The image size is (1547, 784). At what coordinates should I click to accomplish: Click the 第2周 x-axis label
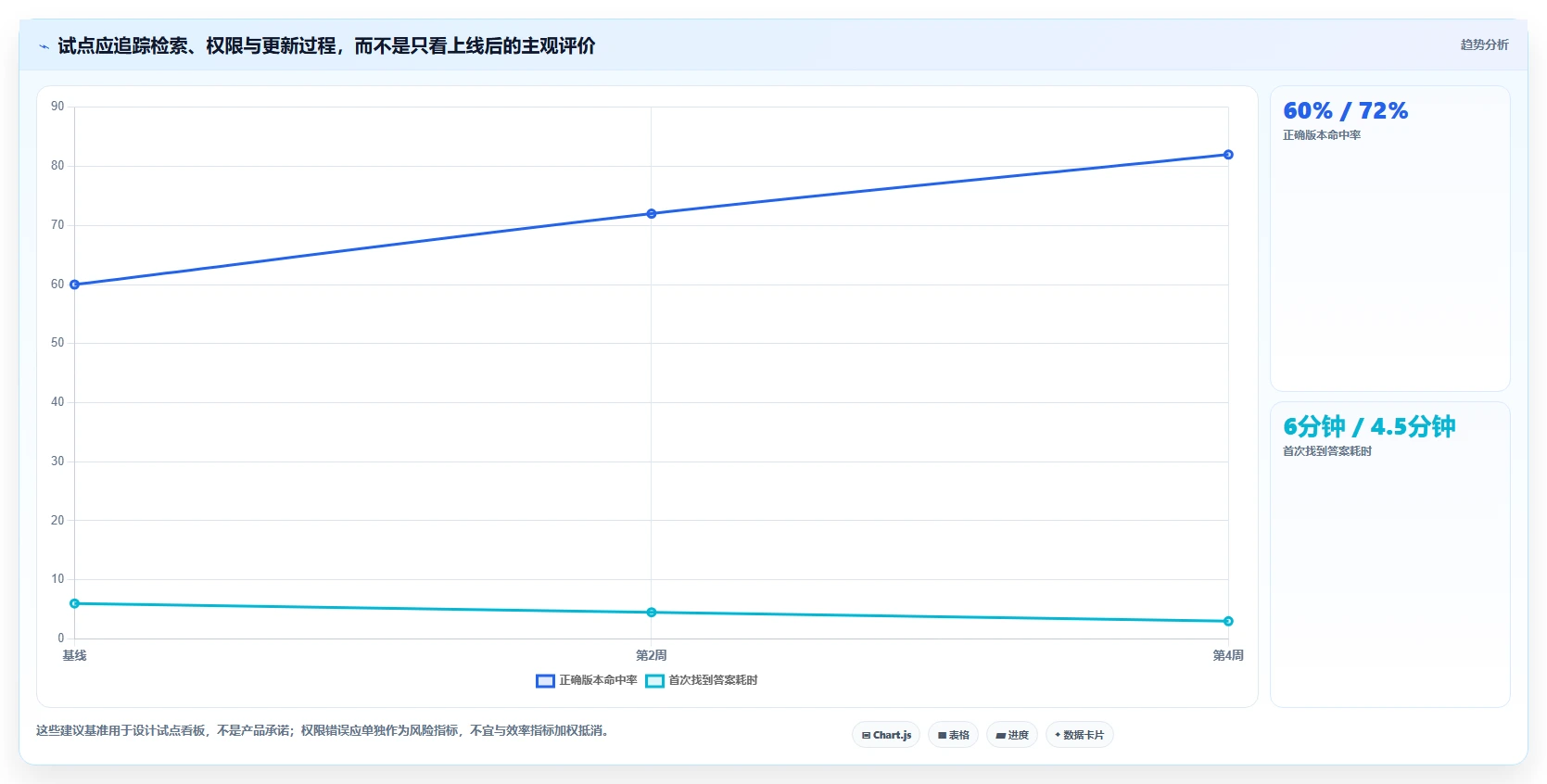click(x=652, y=655)
